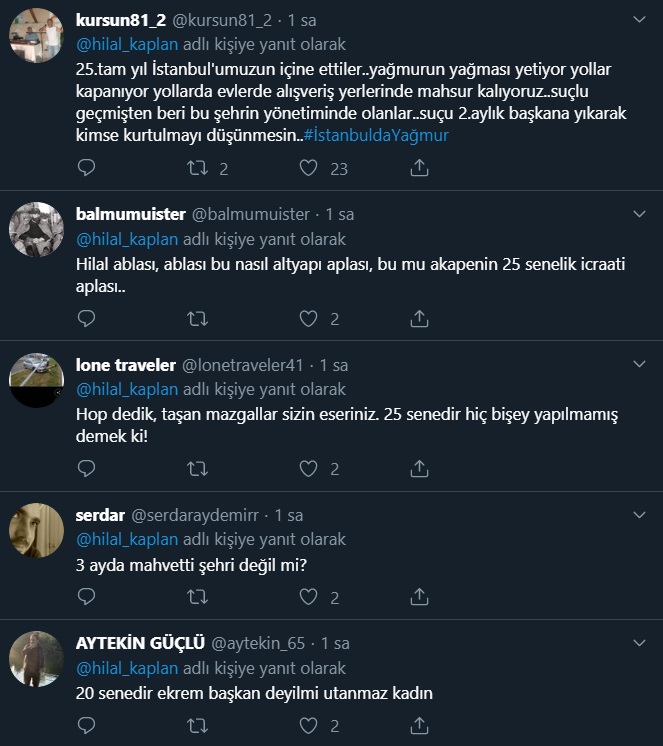Like the tweet with 23 likes
This screenshot has width=663, height=746.
tap(309, 168)
